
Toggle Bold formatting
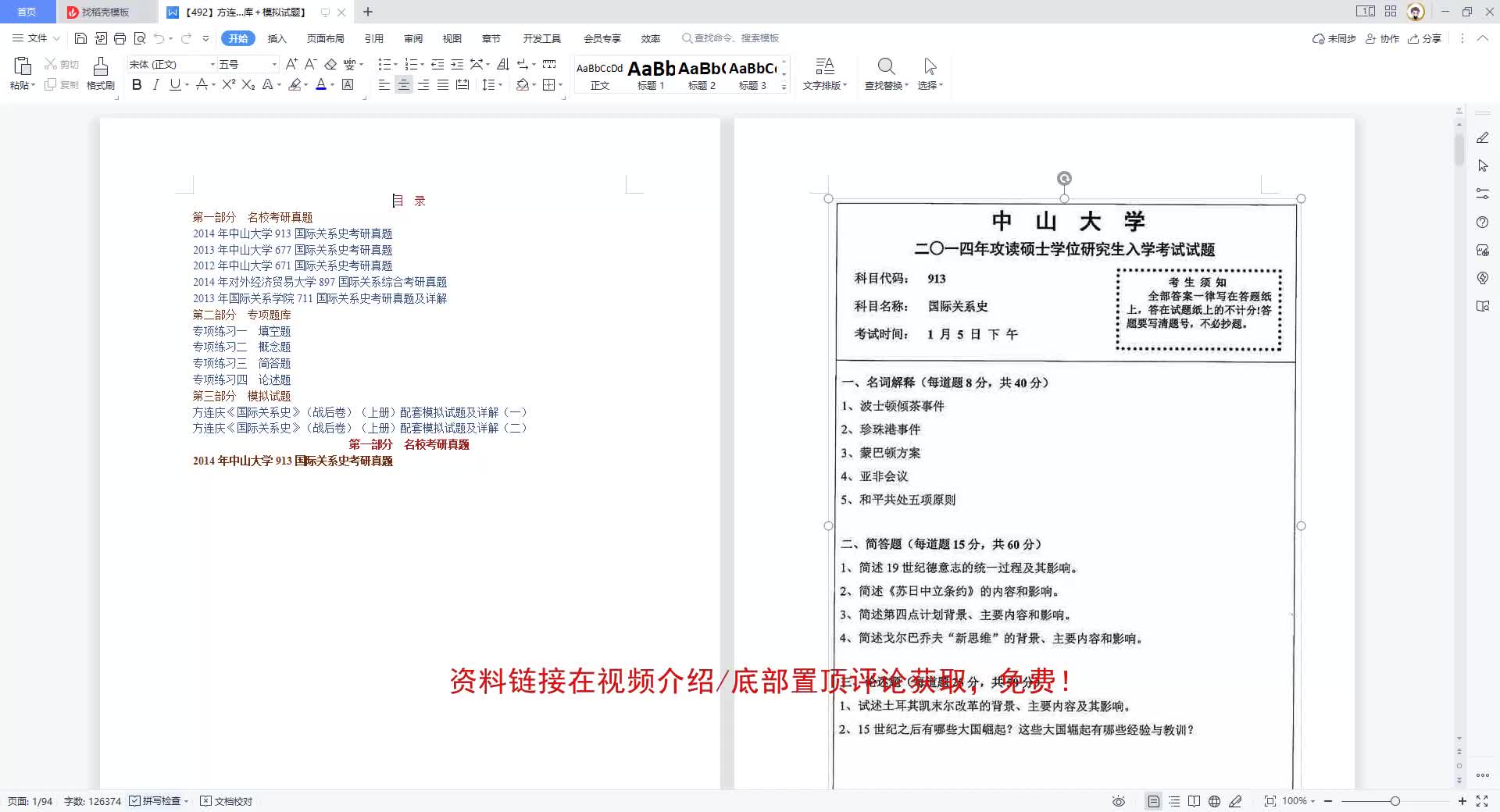137,84
